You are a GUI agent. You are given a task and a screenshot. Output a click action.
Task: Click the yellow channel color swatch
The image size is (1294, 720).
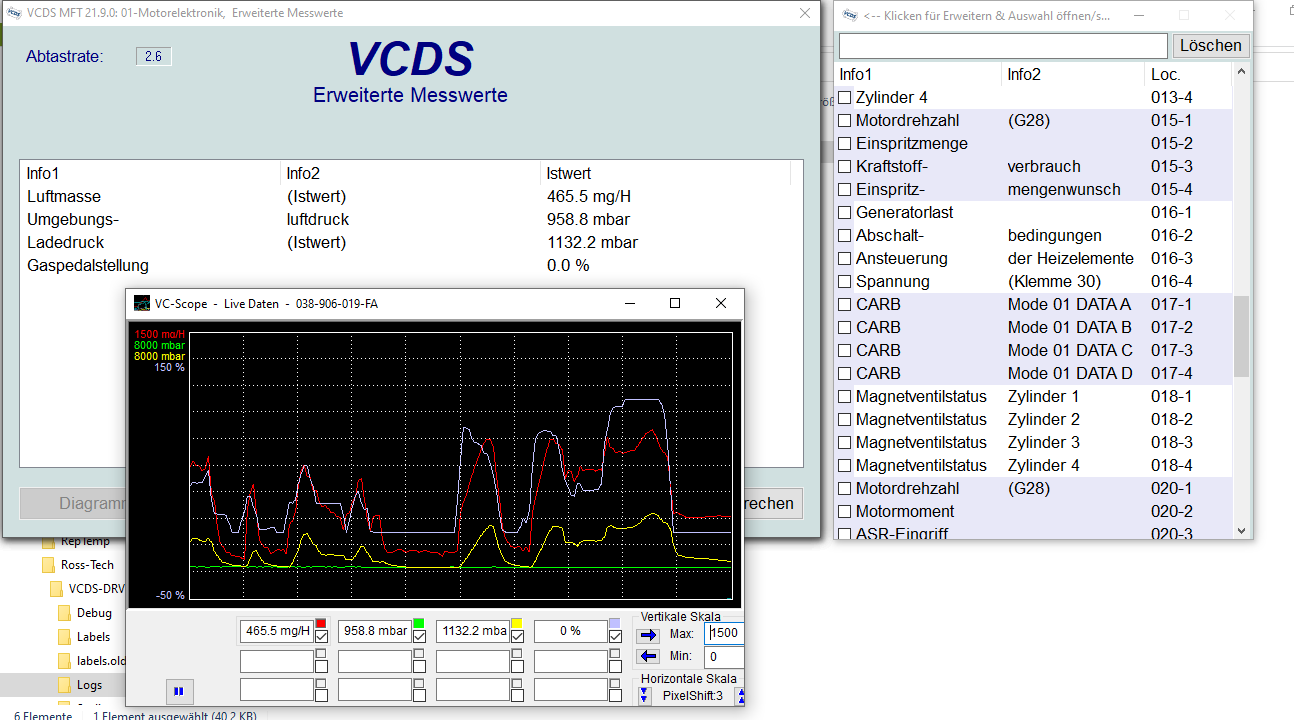pyautogui.click(x=517, y=624)
